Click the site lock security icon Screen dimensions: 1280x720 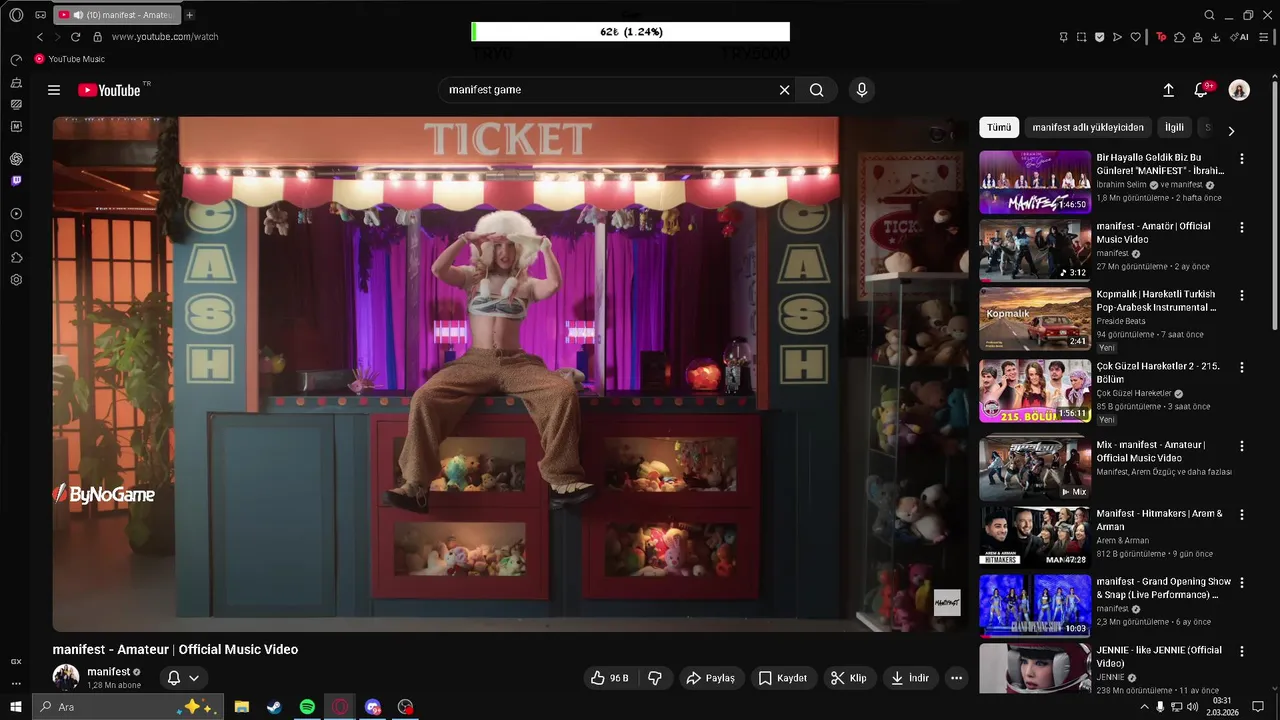click(97, 37)
